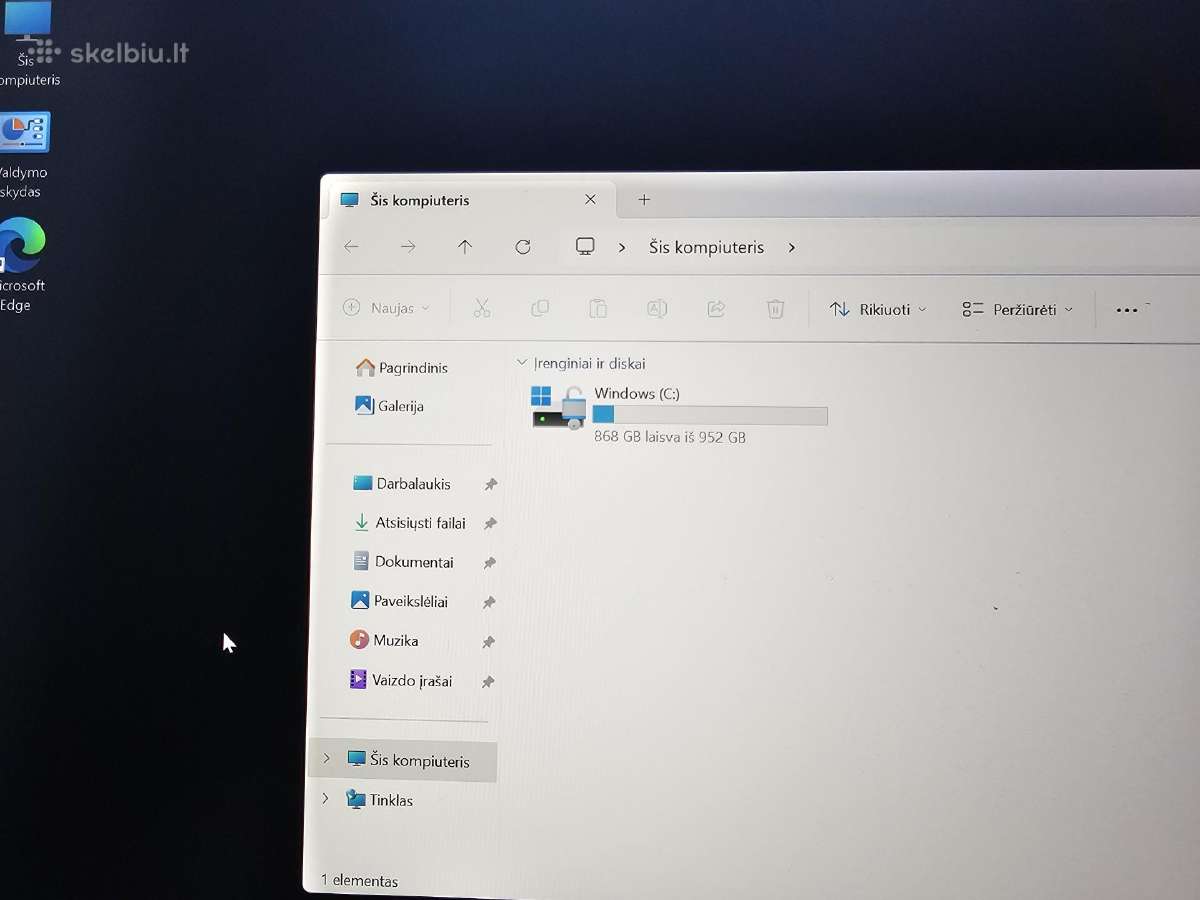Viewport: 1200px width, 900px height.
Task: Click chevron before Šis kompiuteris in address bar
Action: click(622, 247)
